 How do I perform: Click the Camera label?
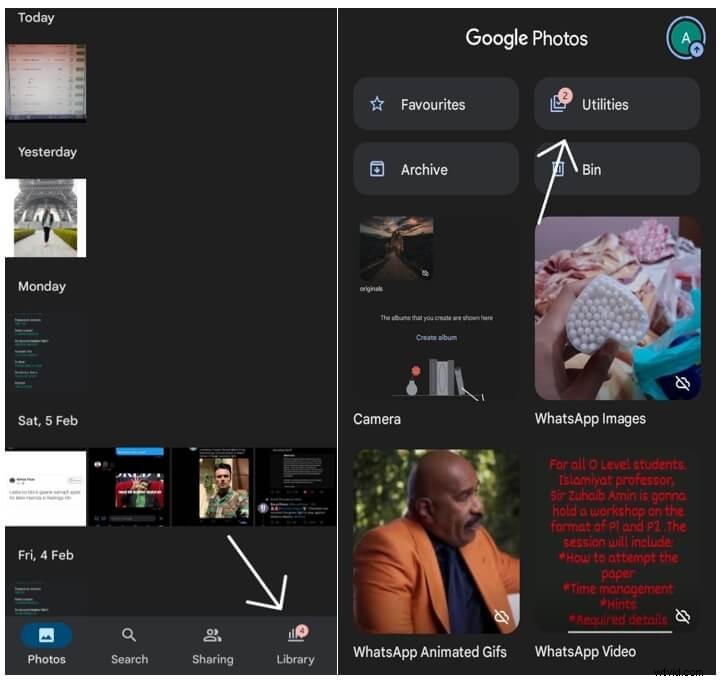pos(377,419)
